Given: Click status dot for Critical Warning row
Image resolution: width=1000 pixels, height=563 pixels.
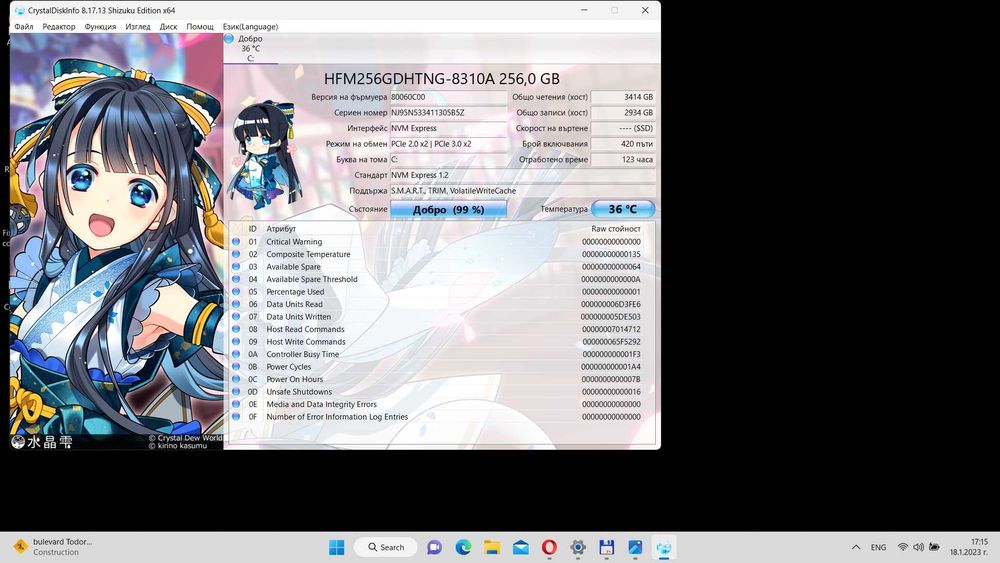Looking at the screenshot, I should tap(236, 242).
